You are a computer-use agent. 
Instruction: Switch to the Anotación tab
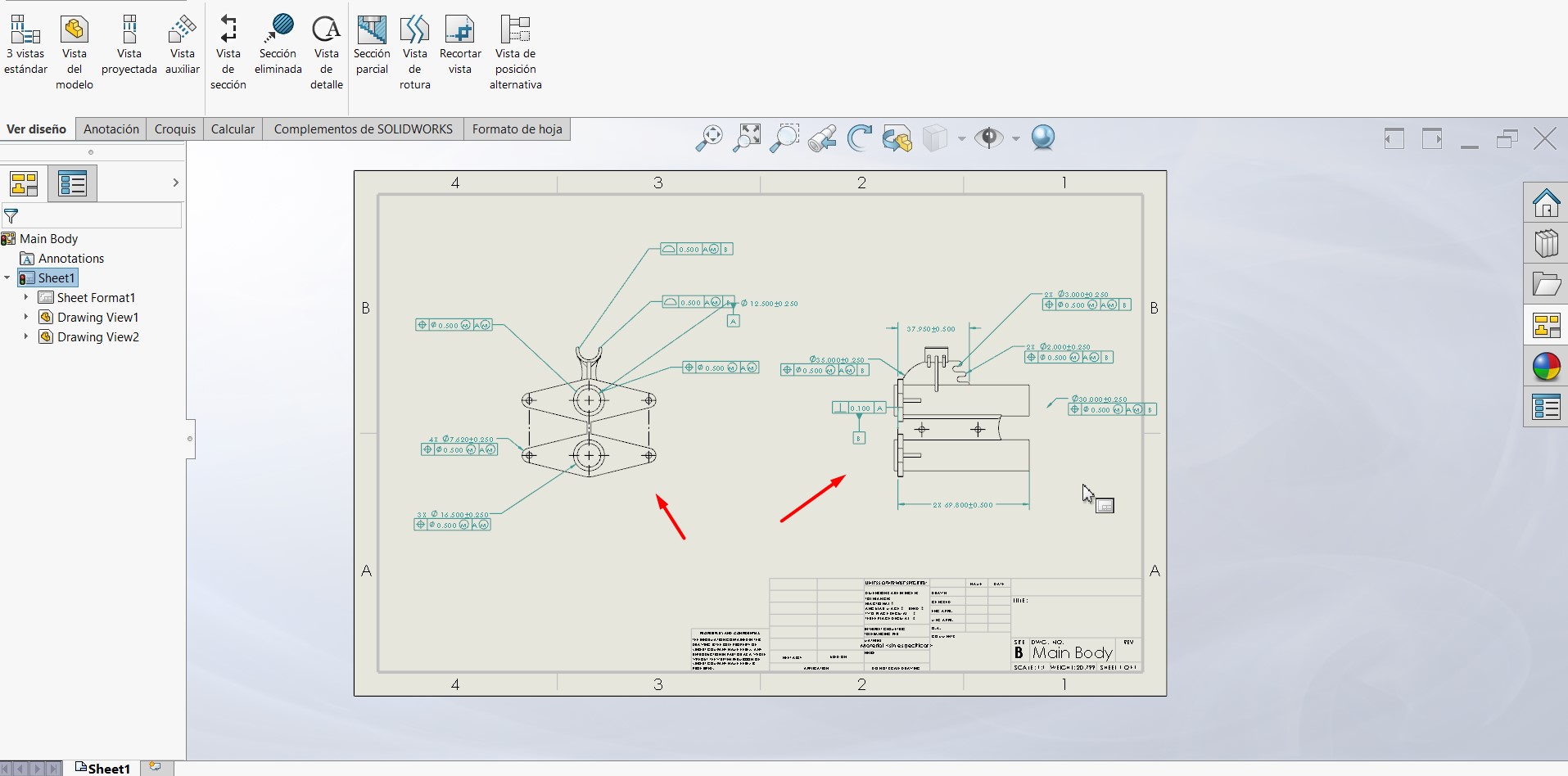tap(111, 129)
